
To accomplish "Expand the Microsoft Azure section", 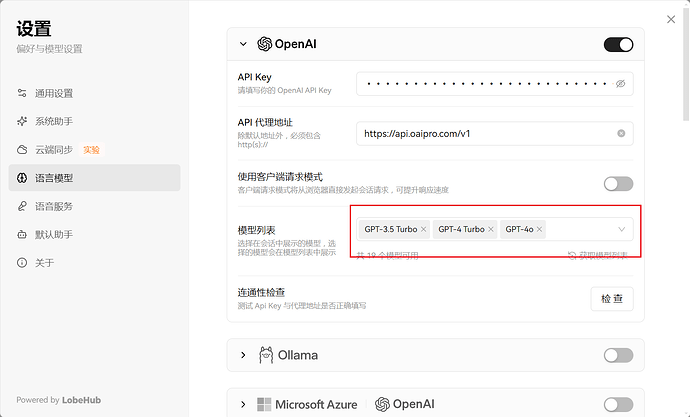I will pyautogui.click(x=243, y=404).
